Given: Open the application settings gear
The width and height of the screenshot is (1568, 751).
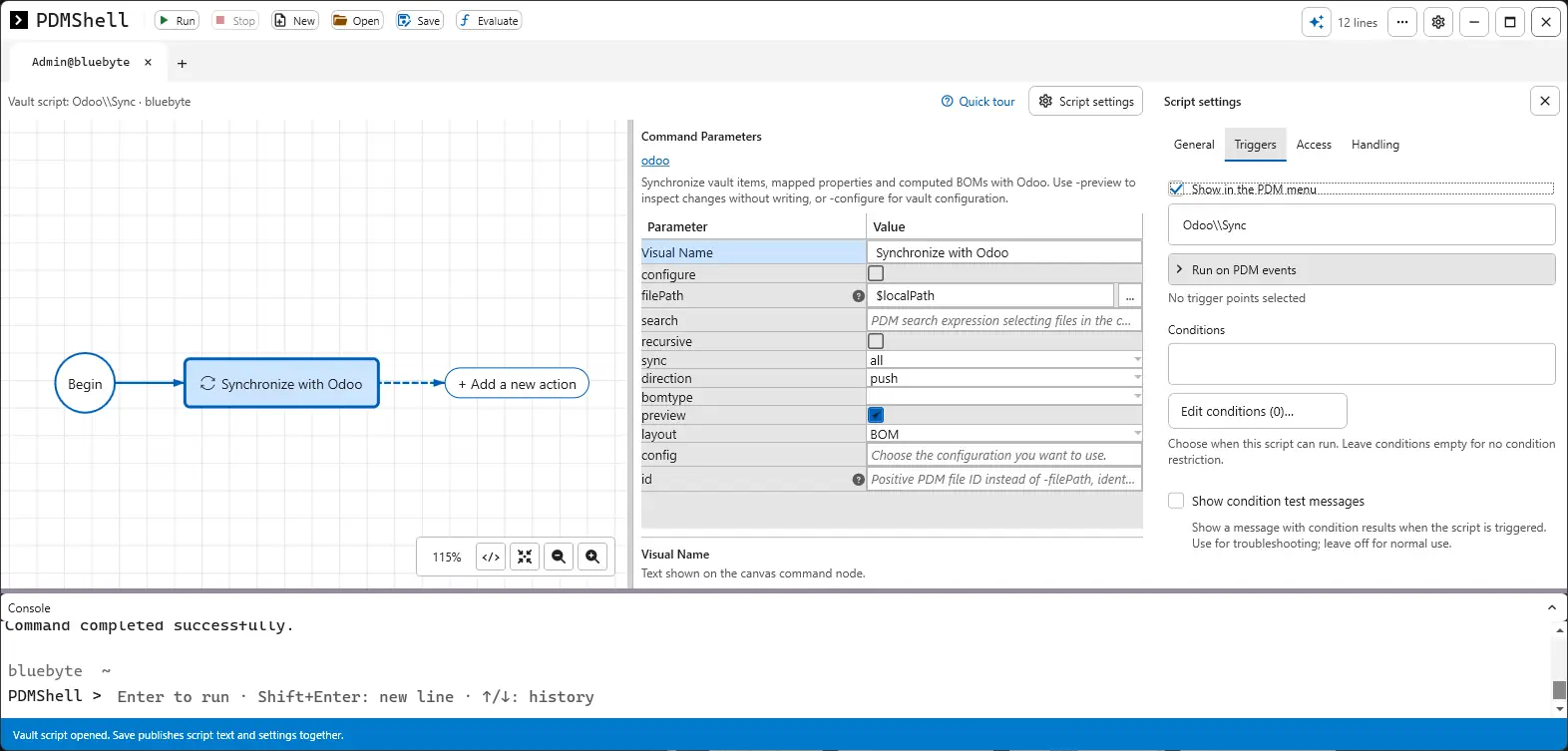Looking at the screenshot, I should pyautogui.click(x=1438, y=22).
